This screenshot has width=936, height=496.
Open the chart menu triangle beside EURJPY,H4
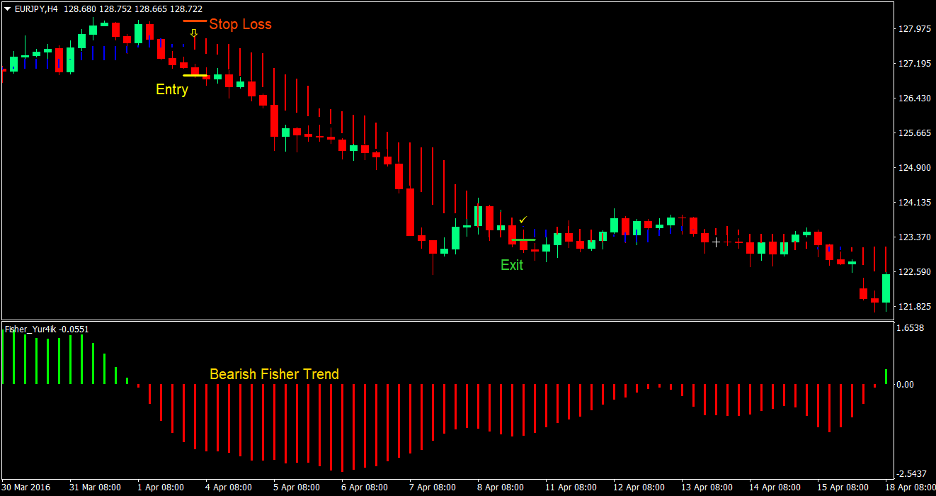pos(7,9)
